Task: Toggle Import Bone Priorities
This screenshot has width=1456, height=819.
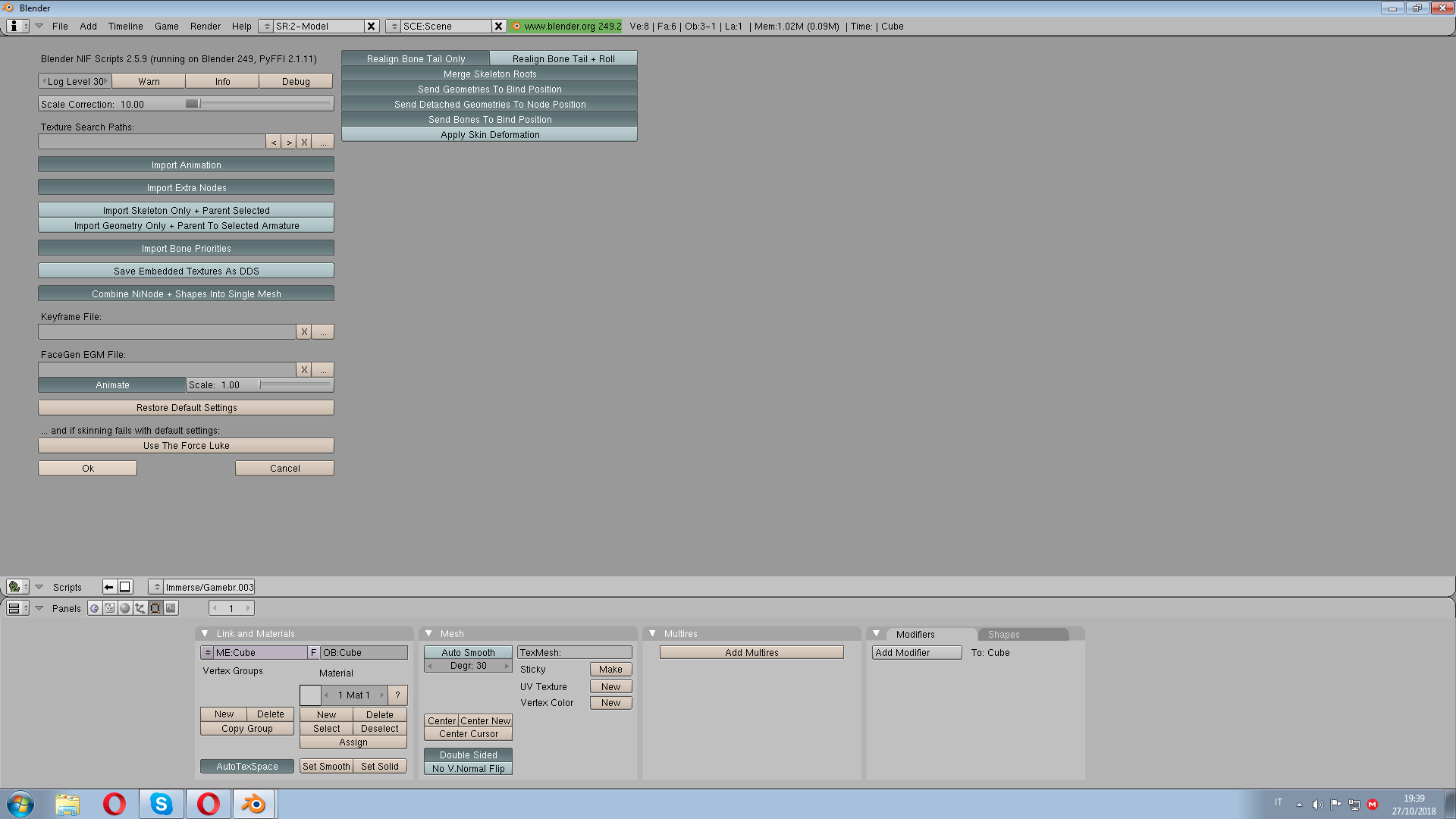Action: click(x=186, y=249)
